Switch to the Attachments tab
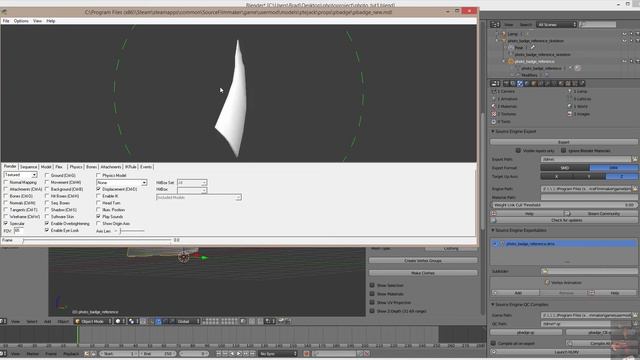Image resolution: width=640 pixels, height=360 pixels. coord(111,167)
